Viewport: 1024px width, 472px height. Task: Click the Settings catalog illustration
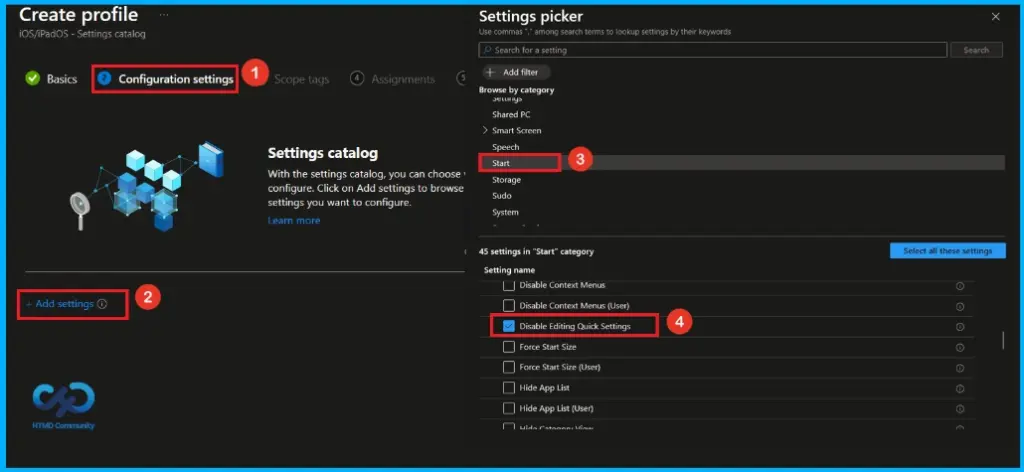[x=147, y=186]
